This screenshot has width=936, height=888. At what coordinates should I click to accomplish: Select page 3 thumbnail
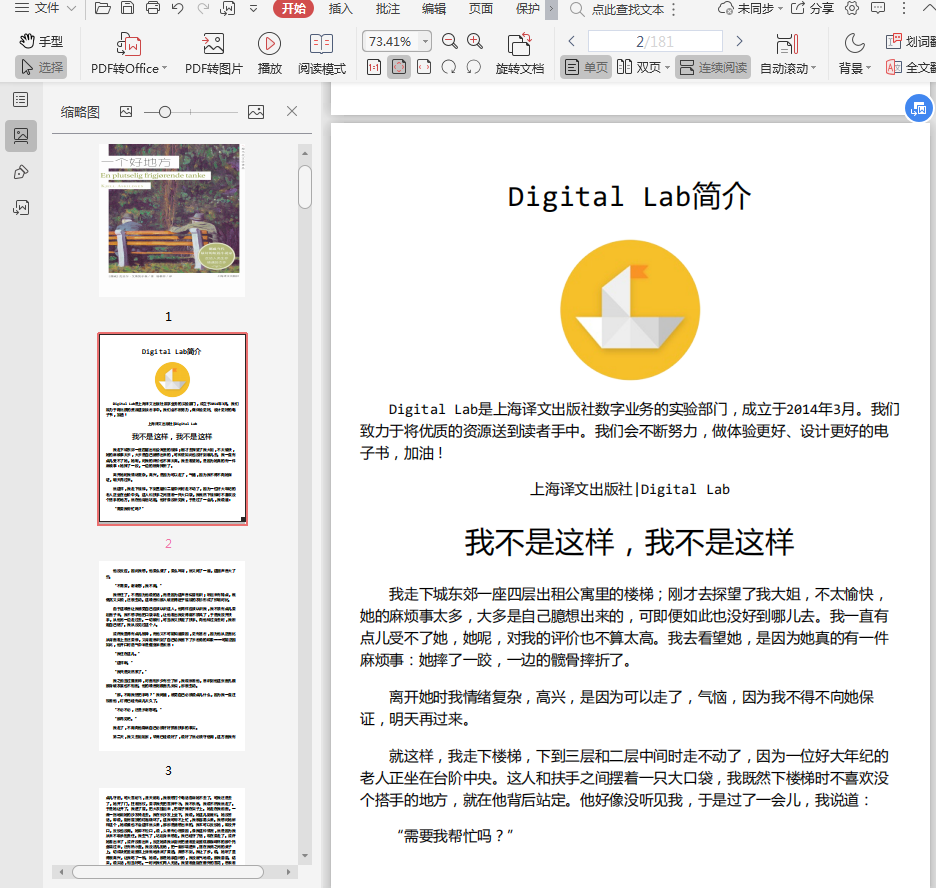tap(172, 655)
